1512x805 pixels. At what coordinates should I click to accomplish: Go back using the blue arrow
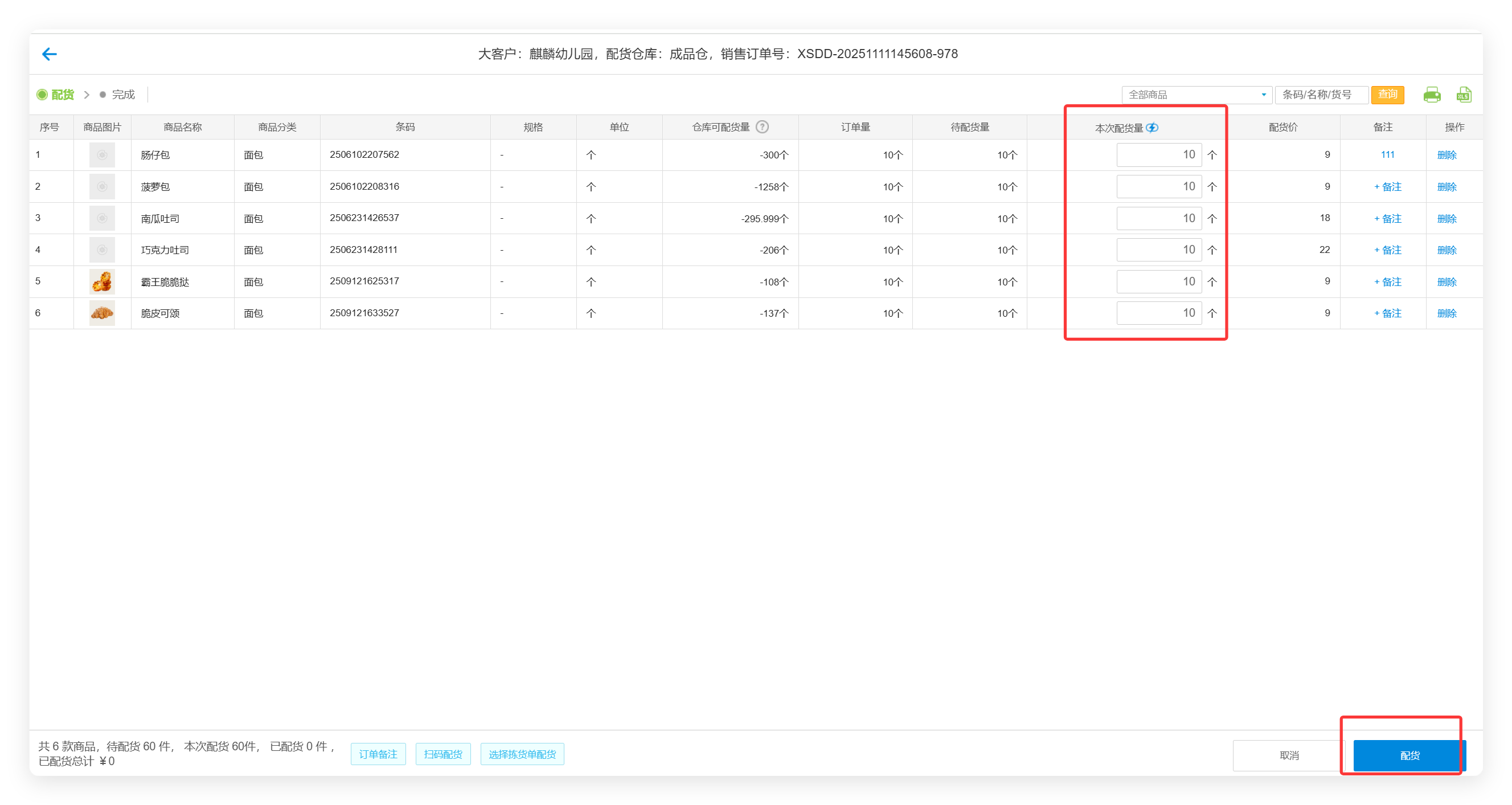click(x=50, y=54)
